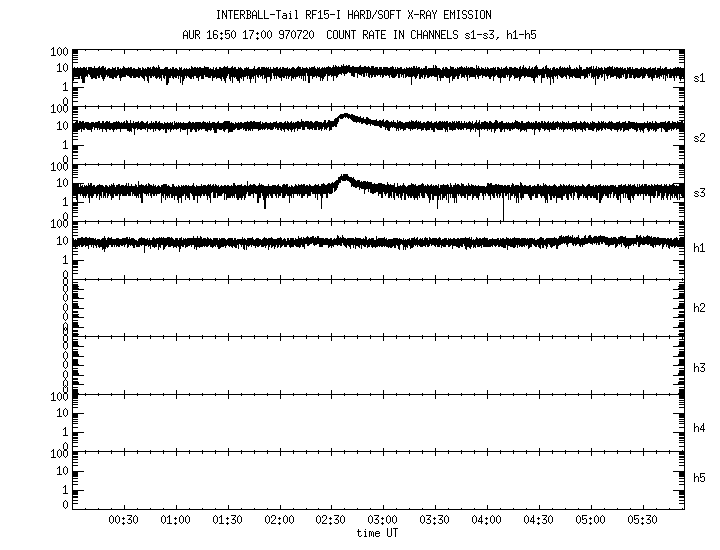Select the 02:00 time tick label
720x550 pixels.
point(279,521)
